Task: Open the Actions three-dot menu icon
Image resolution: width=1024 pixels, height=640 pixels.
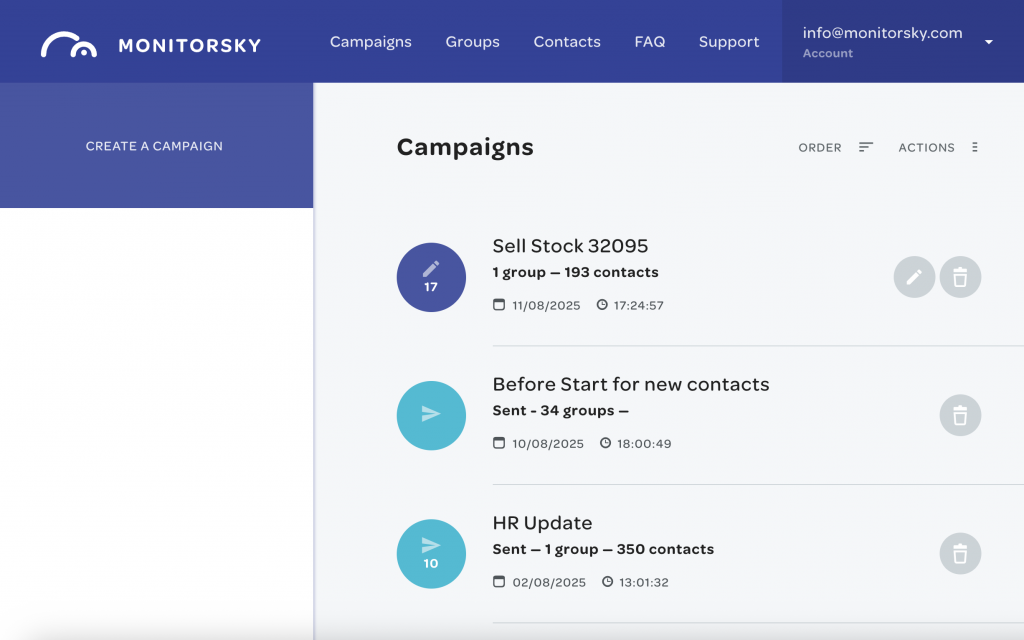Action: 974,147
